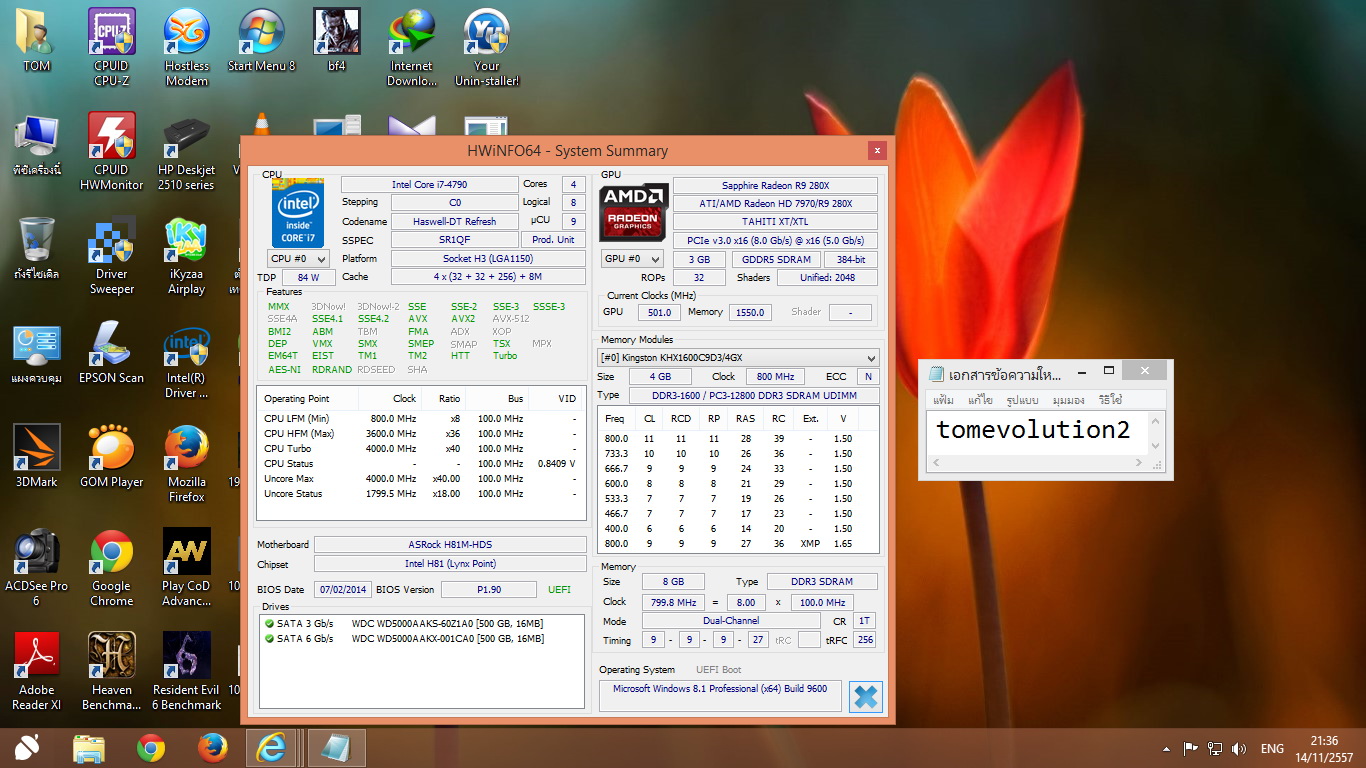Click the "Haswell-DT Refresh" codename value
The height and width of the screenshot is (768, 1366).
coord(454,222)
